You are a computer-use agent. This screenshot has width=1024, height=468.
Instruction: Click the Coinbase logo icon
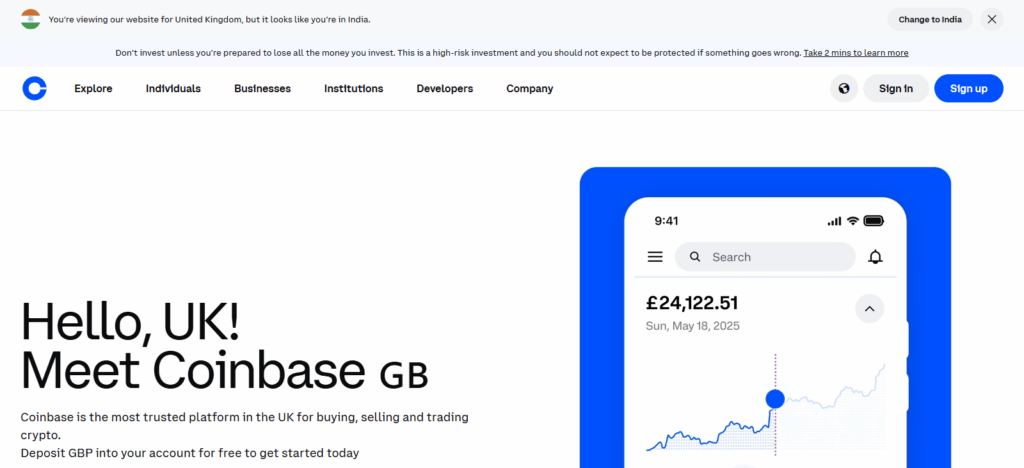click(x=35, y=88)
